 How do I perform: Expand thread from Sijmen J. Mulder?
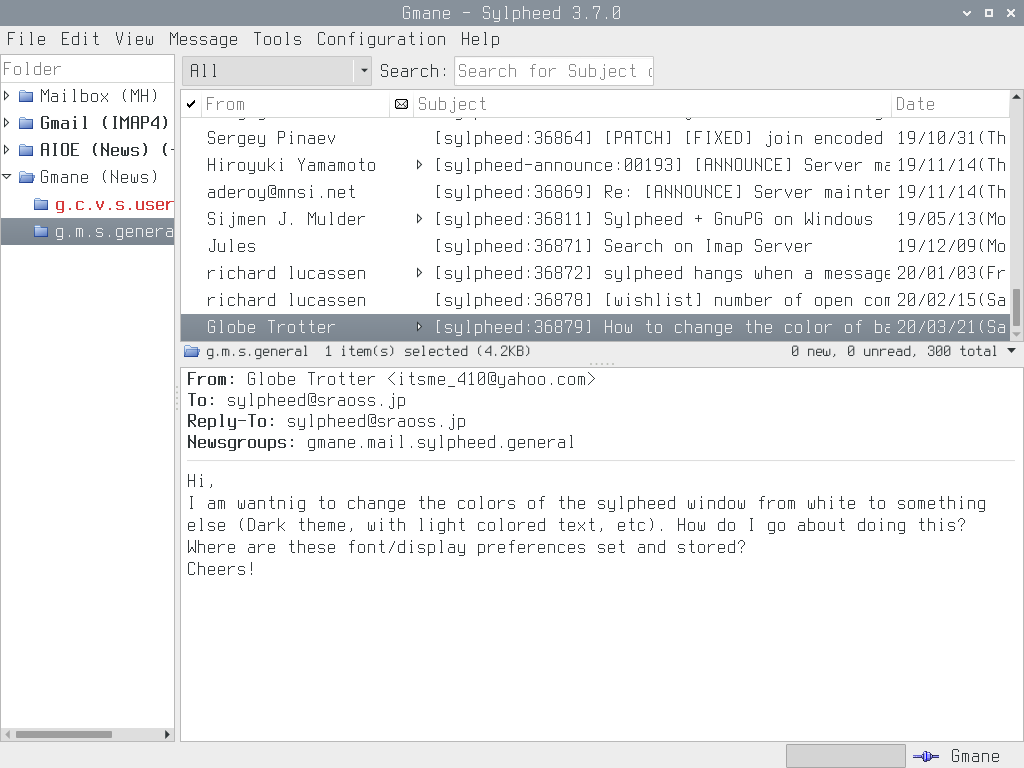[419, 219]
